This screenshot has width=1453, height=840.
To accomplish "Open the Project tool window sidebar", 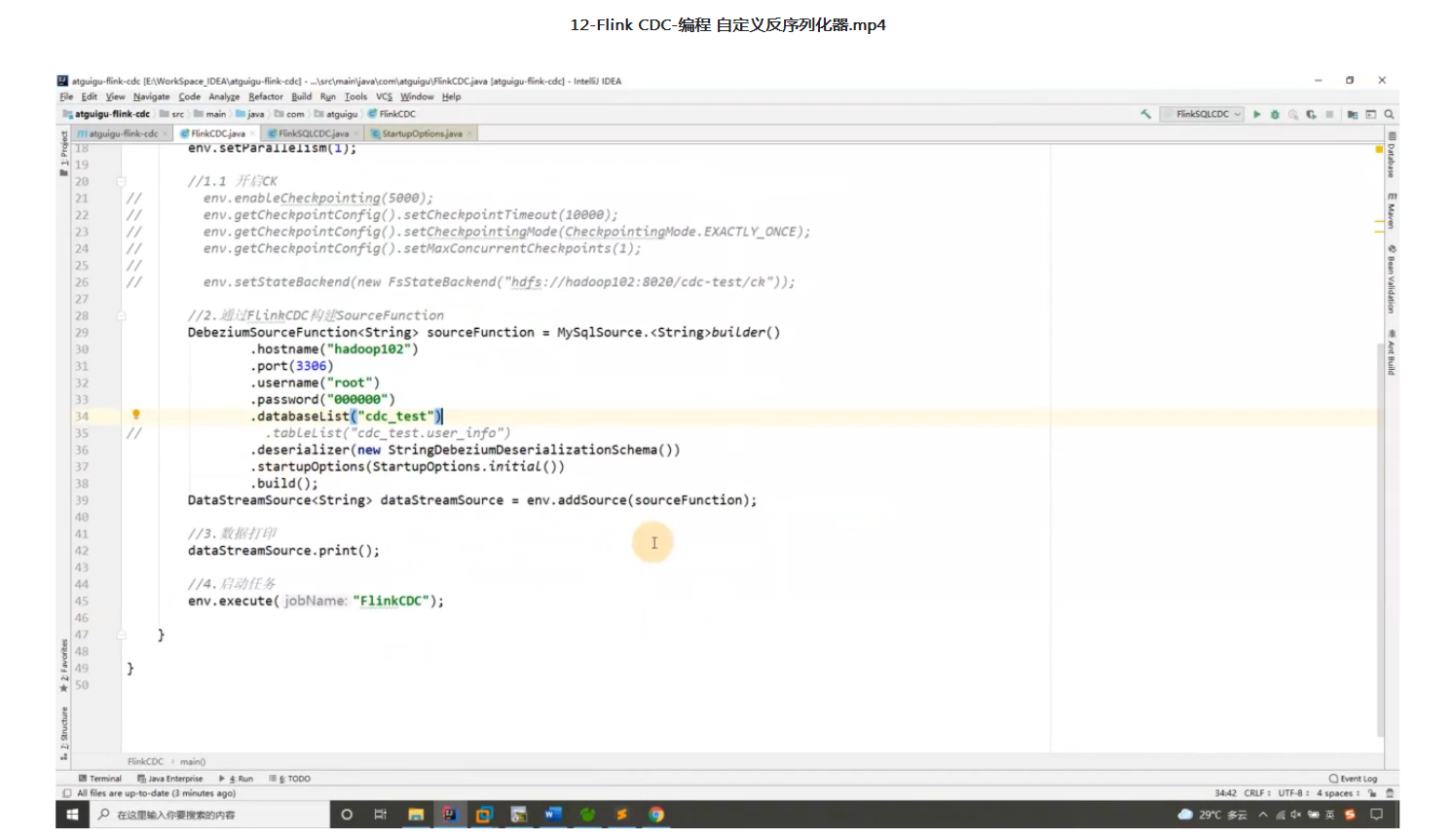I will coord(64,153).
